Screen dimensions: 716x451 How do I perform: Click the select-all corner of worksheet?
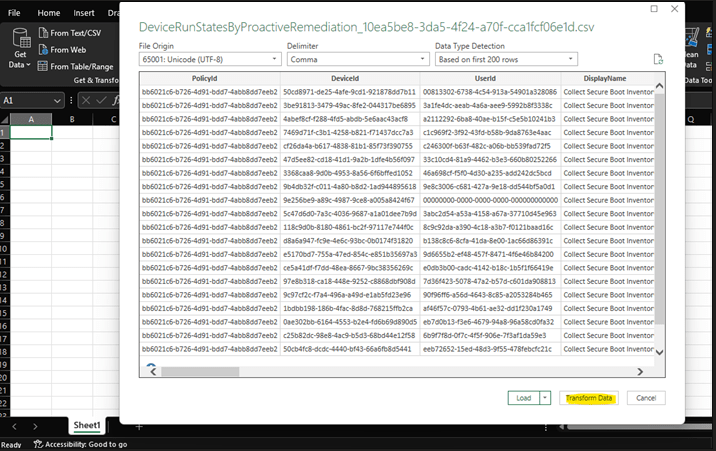click(x=5, y=119)
